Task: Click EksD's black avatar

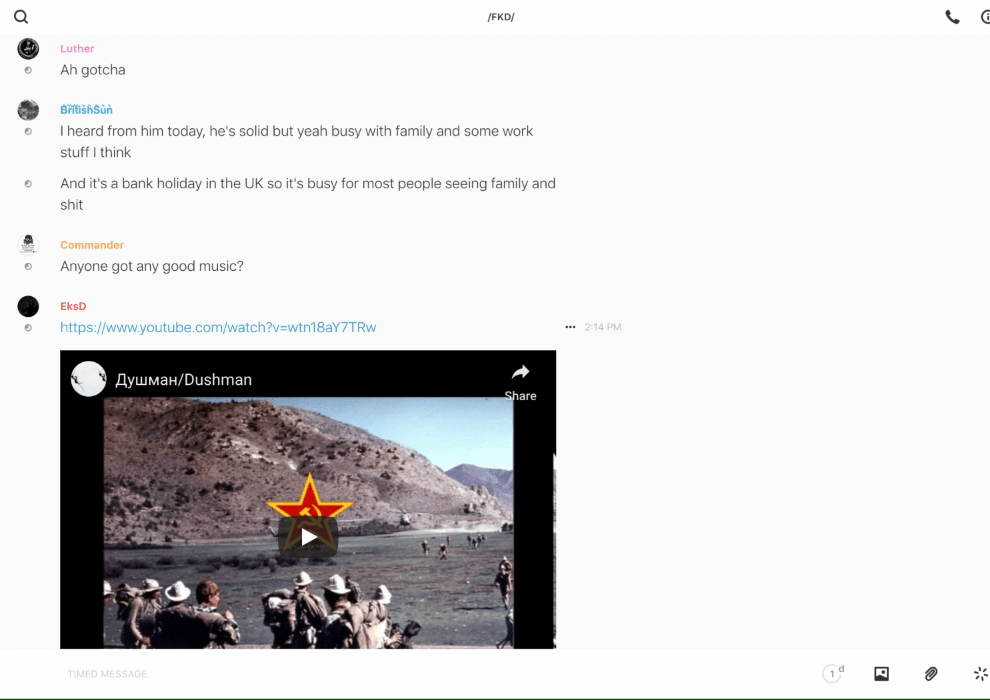Action: click(x=28, y=306)
